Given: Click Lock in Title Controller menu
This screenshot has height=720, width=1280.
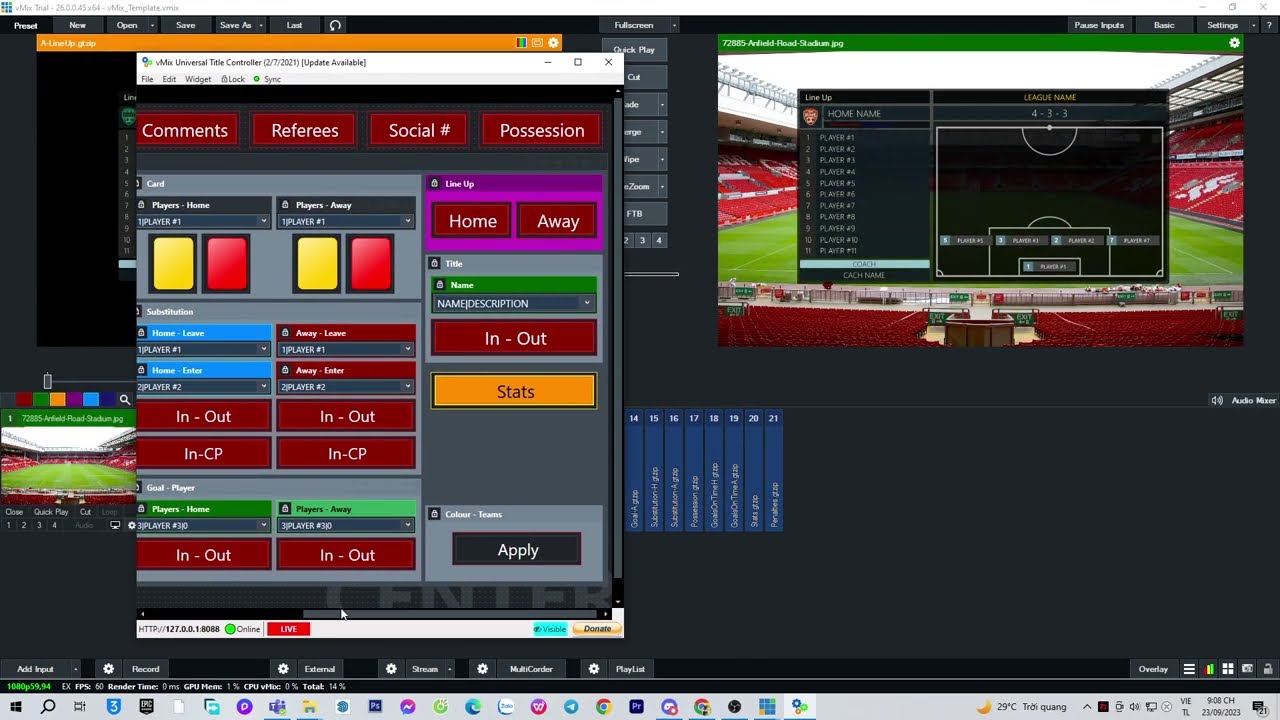Looking at the screenshot, I should point(233,79).
